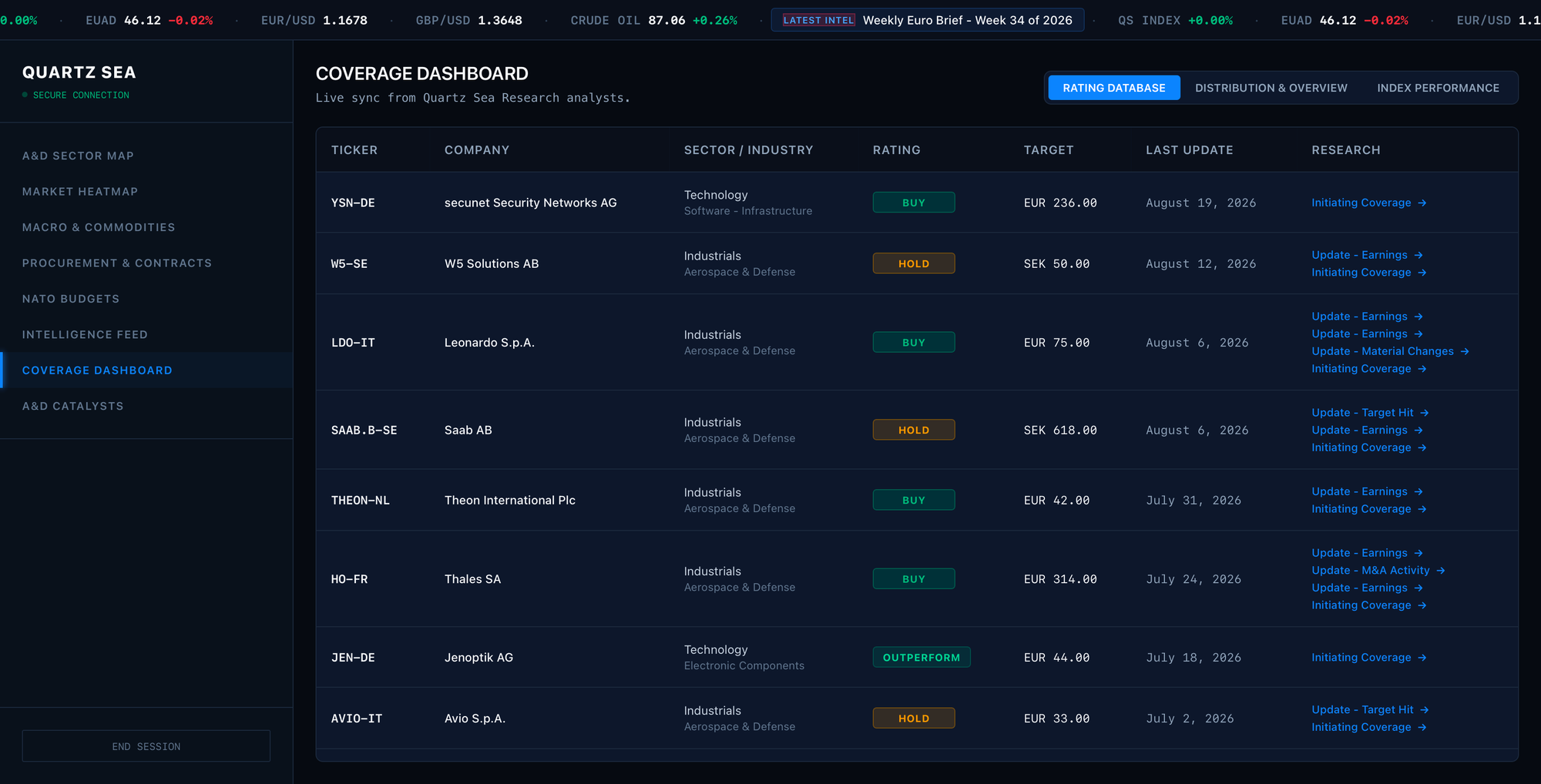This screenshot has height=784, width=1541.
Task: Open Saab Initiating Coverage report
Action: [1368, 447]
